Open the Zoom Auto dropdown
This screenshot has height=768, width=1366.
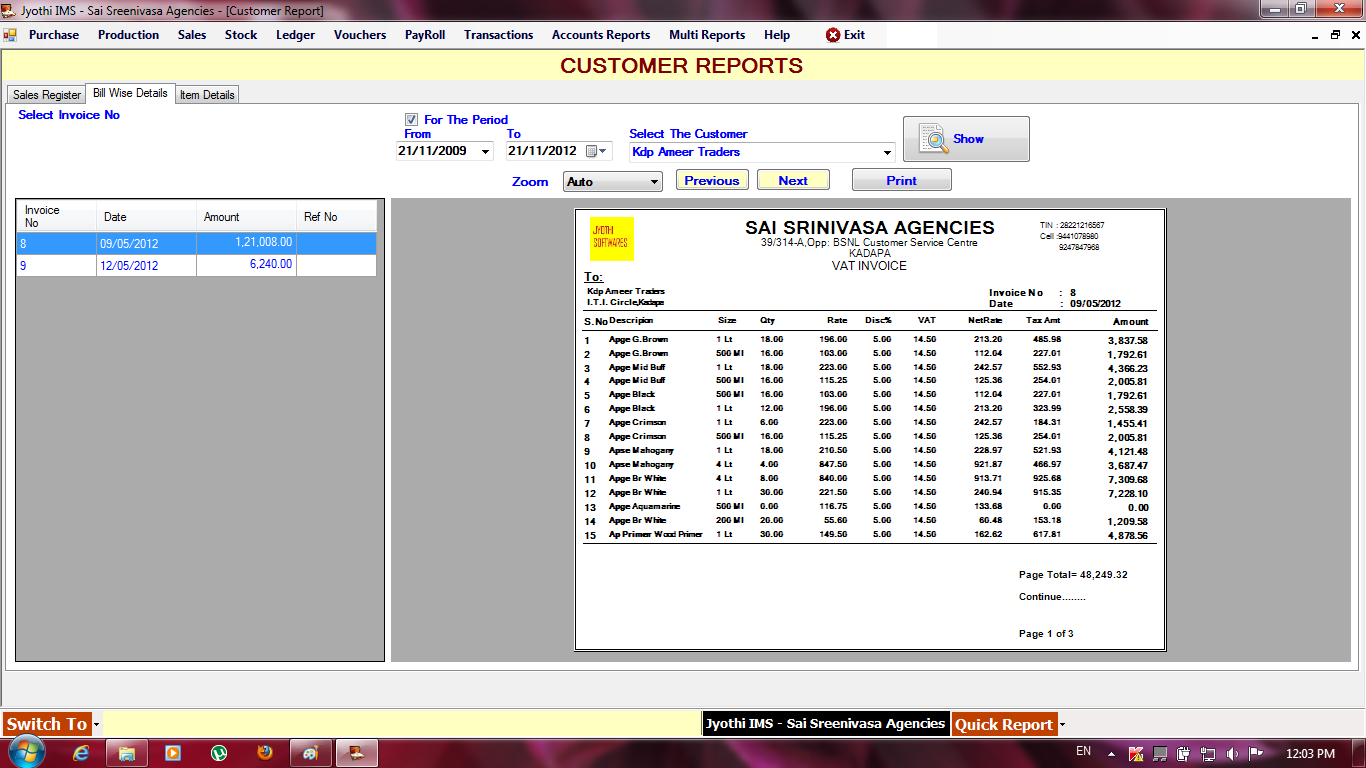(x=654, y=182)
